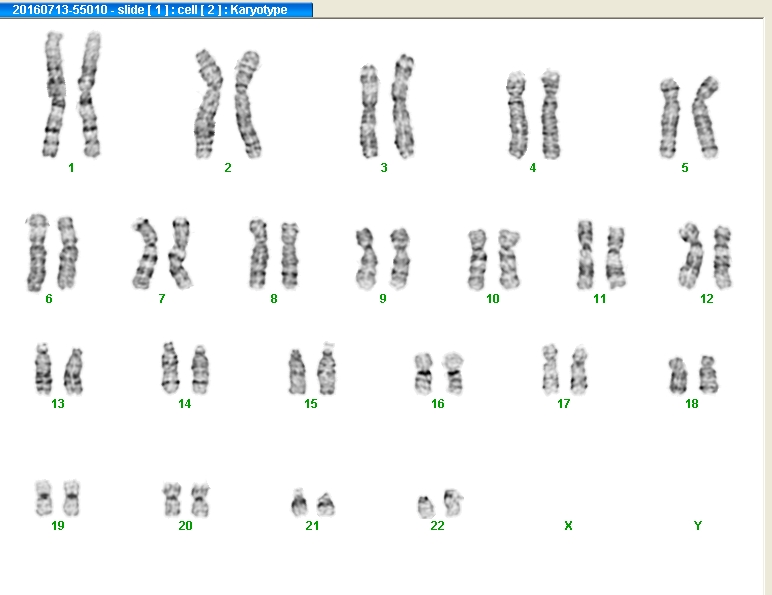Click the green label 19

point(58,526)
